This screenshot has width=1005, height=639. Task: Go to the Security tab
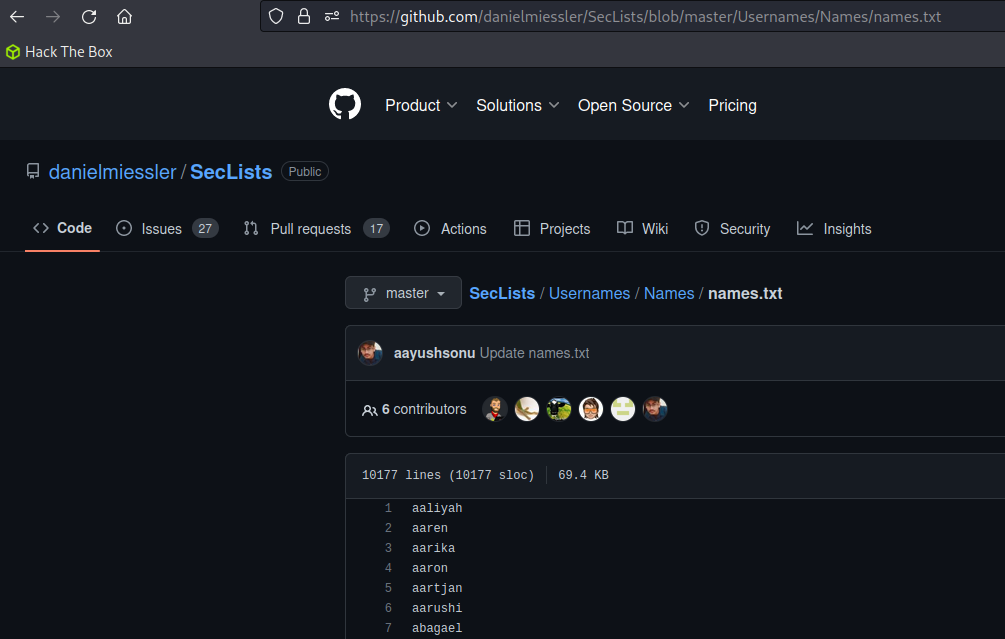[732, 229]
